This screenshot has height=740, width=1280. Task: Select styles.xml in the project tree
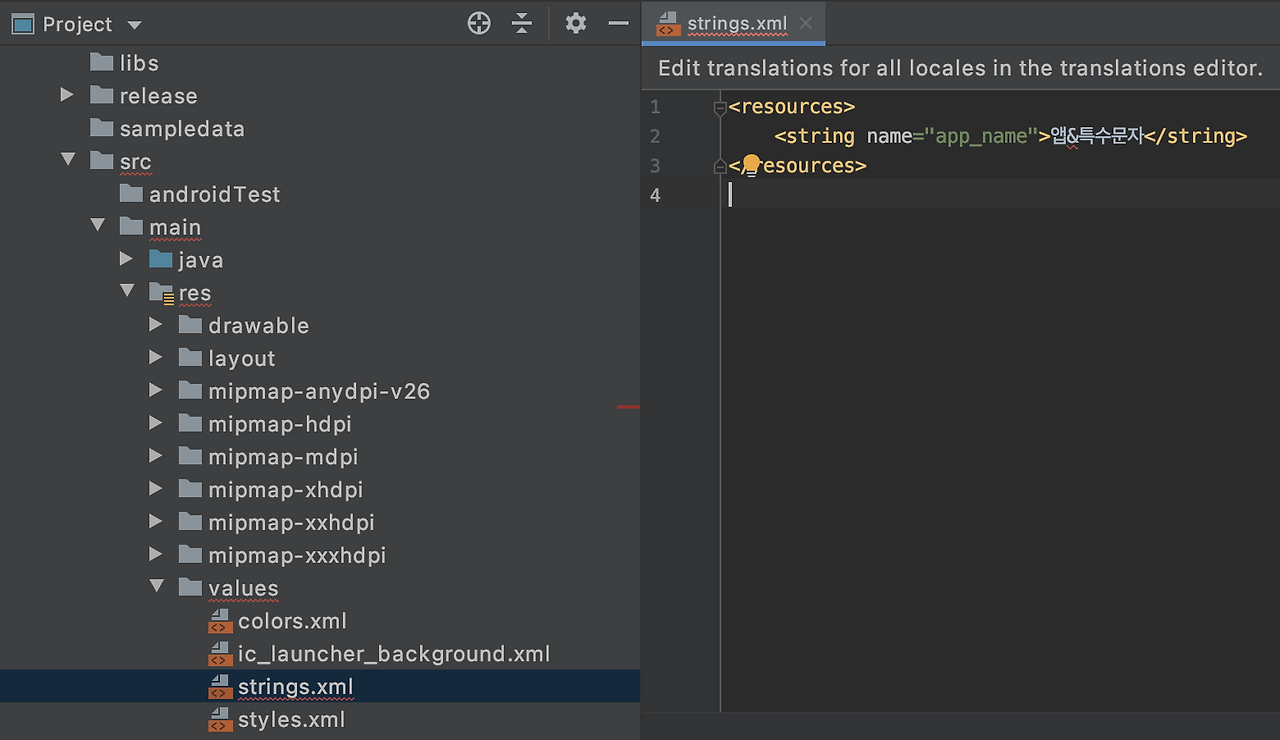pyautogui.click(x=291, y=719)
